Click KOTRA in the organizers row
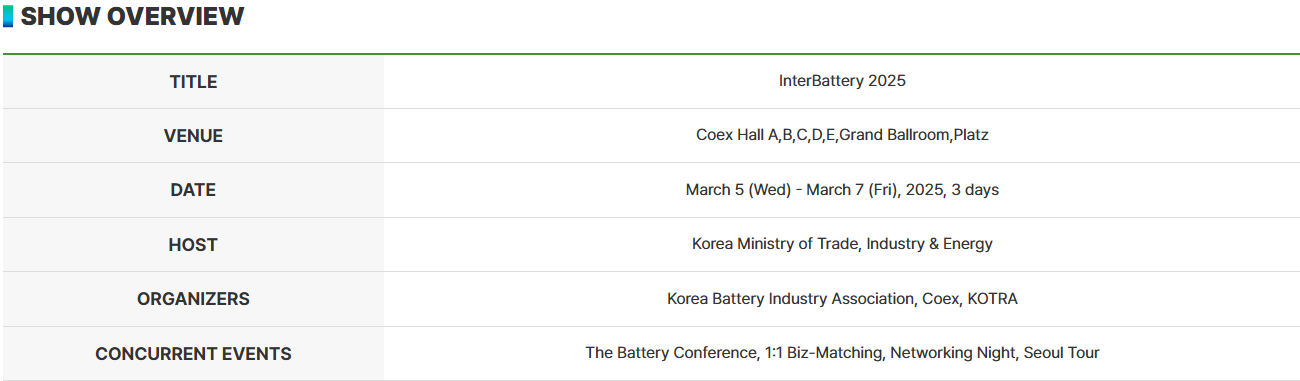Image resolution: width=1300 pixels, height=381 pixels. pos(992,299)
